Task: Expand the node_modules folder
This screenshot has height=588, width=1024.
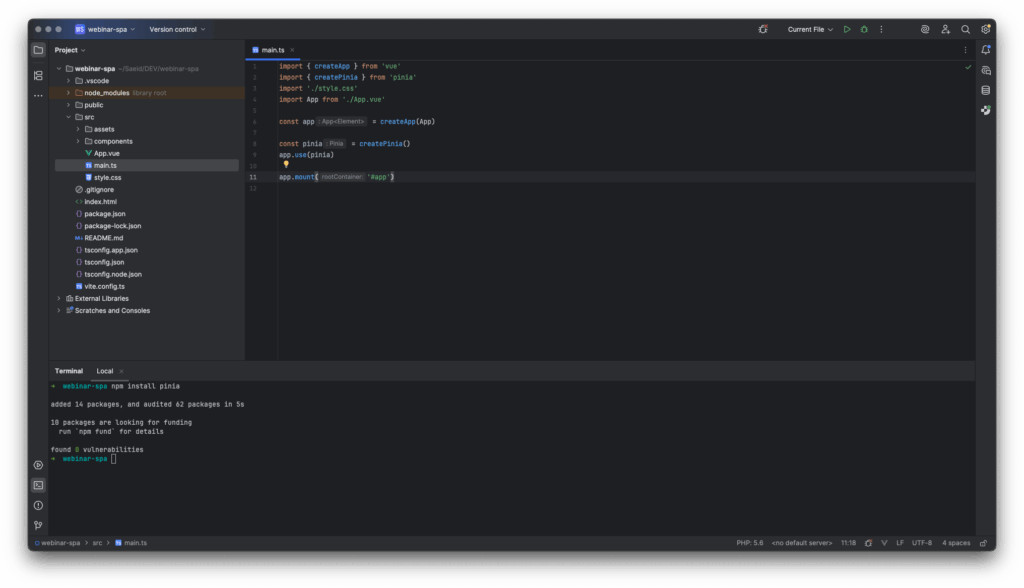Action: click(x=68, y=93)
